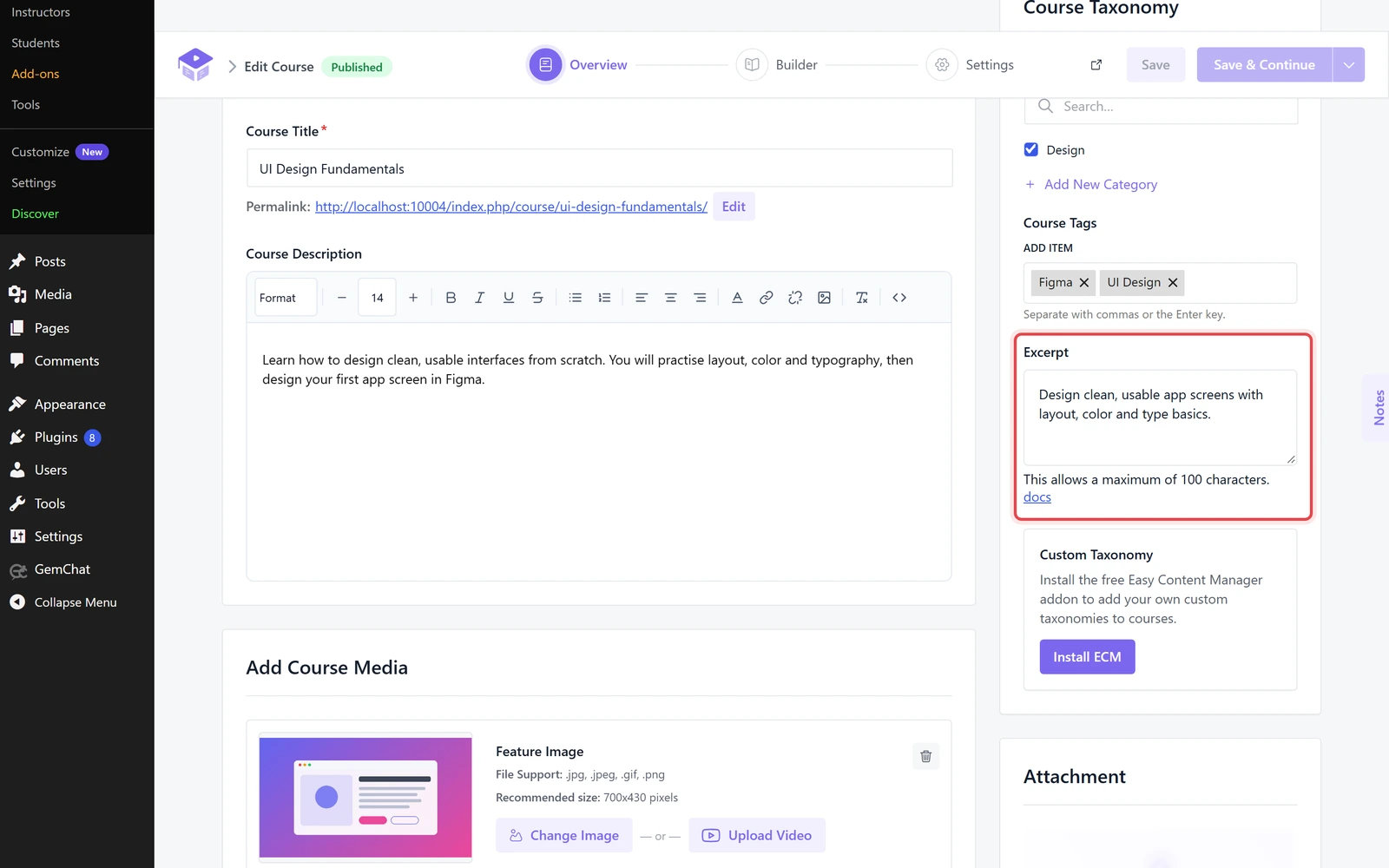Click Save & Continue

[1264, 65]
